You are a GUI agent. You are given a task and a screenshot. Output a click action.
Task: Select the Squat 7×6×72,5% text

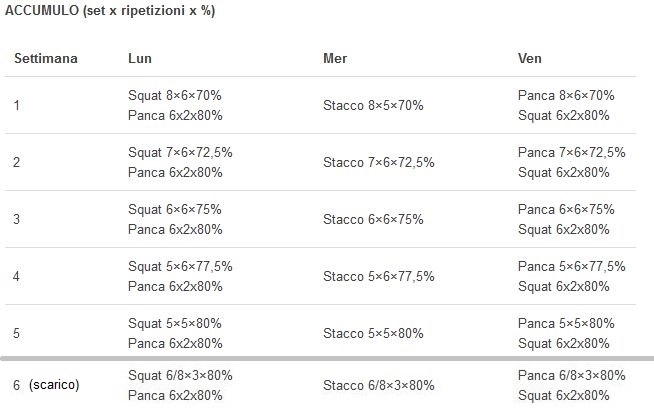coord(180,152)
